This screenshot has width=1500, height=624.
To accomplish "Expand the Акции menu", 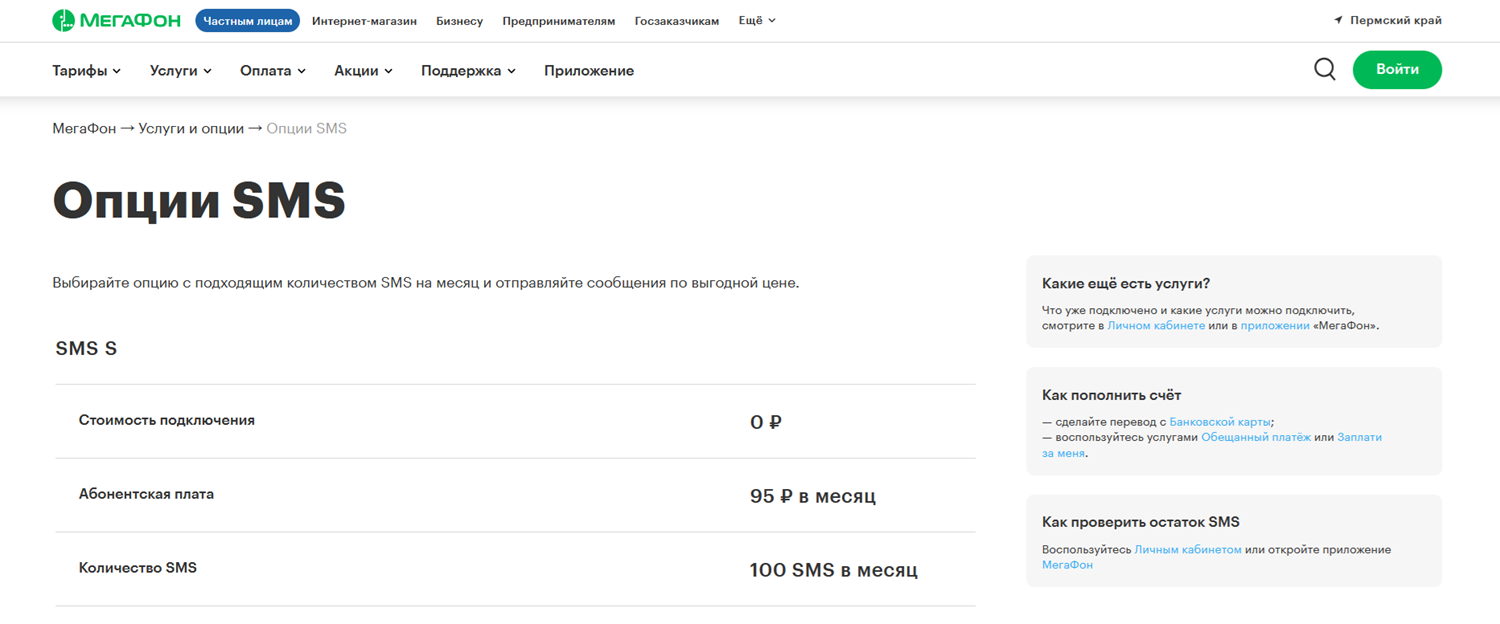I will [x=364, y=71].
